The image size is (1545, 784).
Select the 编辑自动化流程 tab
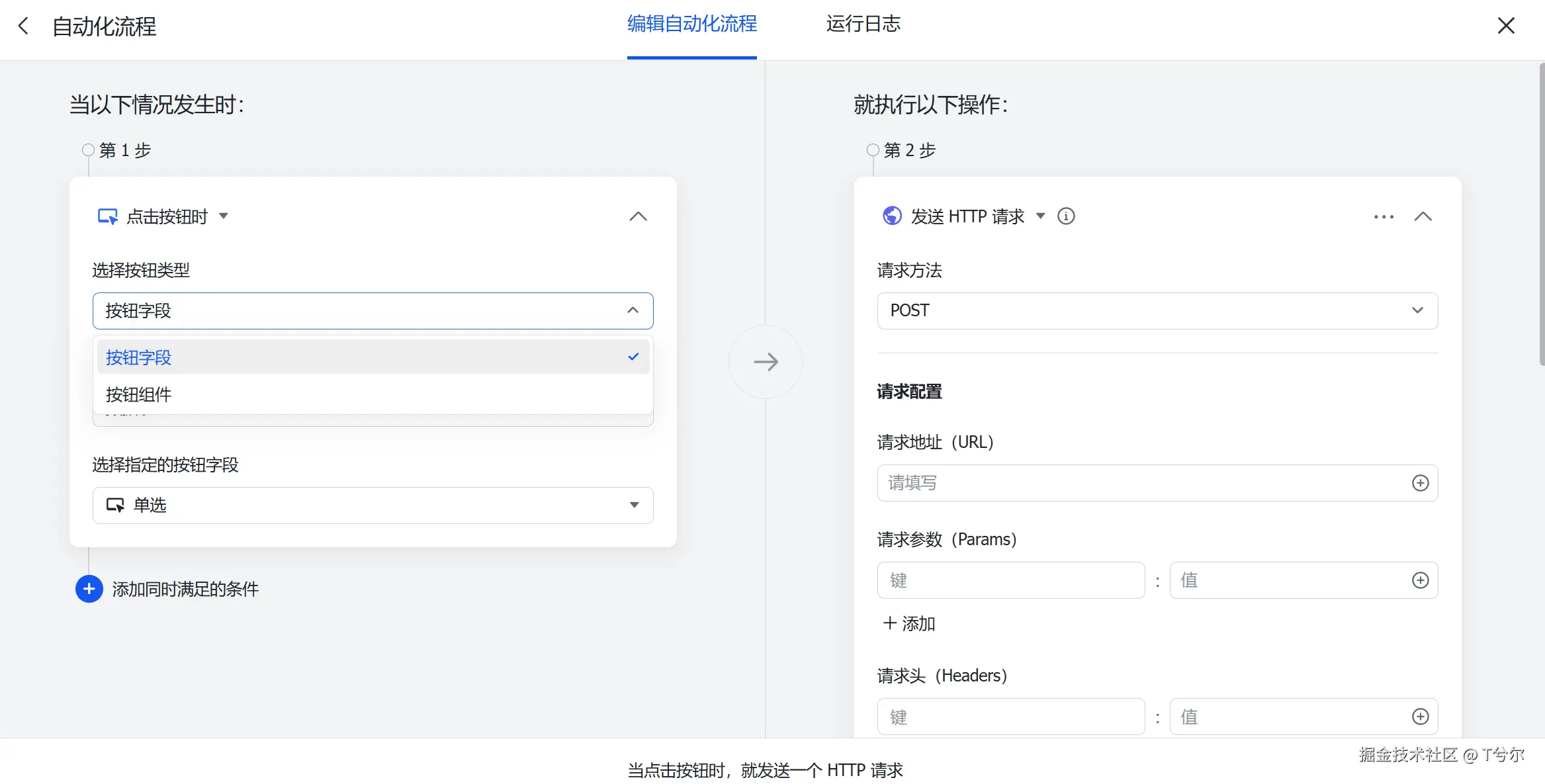point(691,24)
